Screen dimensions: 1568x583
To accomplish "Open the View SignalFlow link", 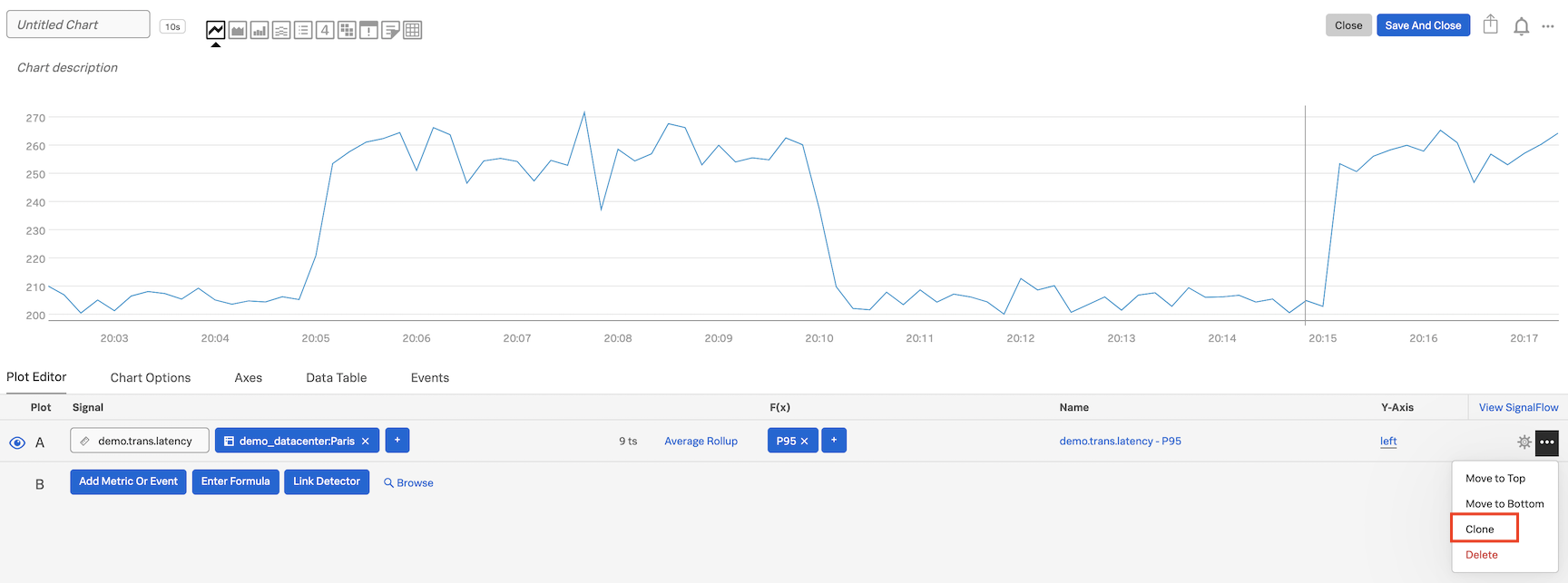I will point(1518,408).
